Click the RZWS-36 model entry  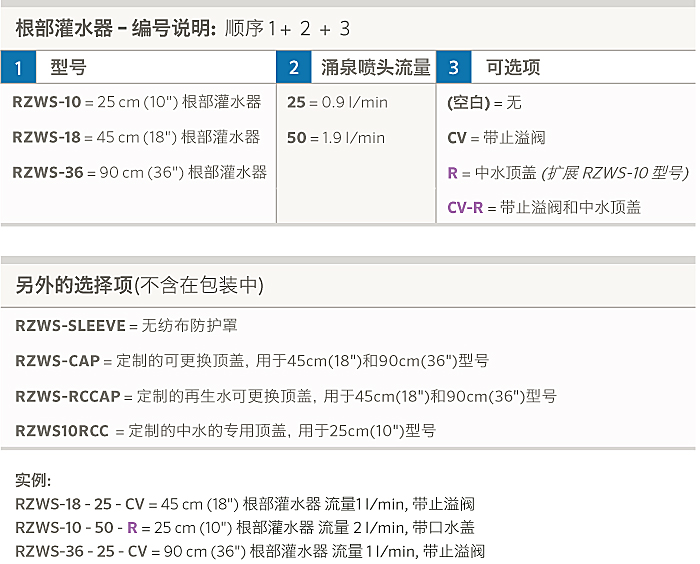139,172
